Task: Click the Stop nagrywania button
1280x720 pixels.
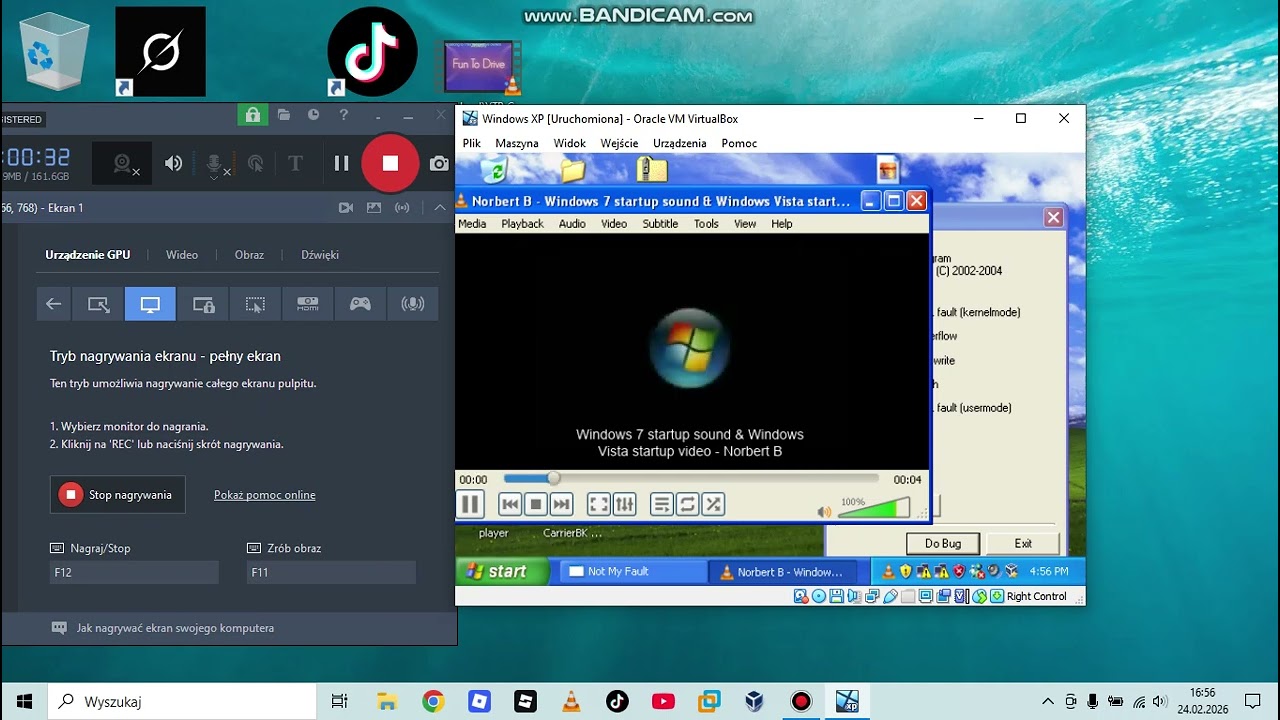Action: tap(118, 495)
